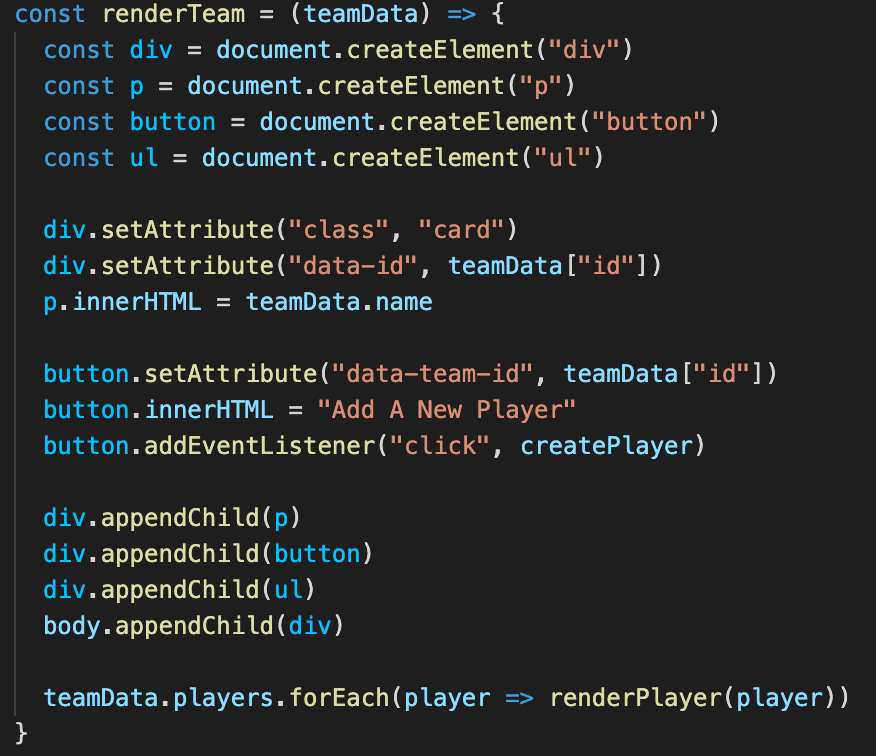Click the renderTeam function name
The width and height of the screenshot is (876, 756).
coord(172,15)
